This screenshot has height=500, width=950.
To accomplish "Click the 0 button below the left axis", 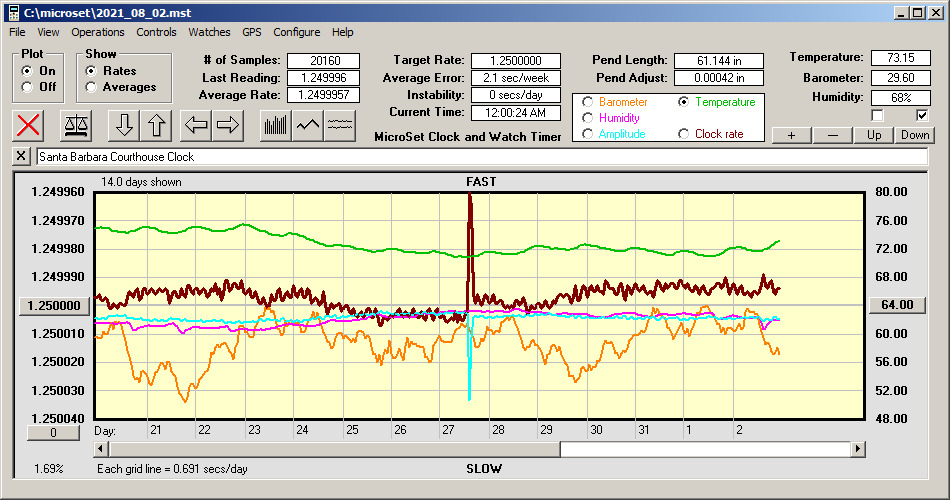I will tap(53, 433).
